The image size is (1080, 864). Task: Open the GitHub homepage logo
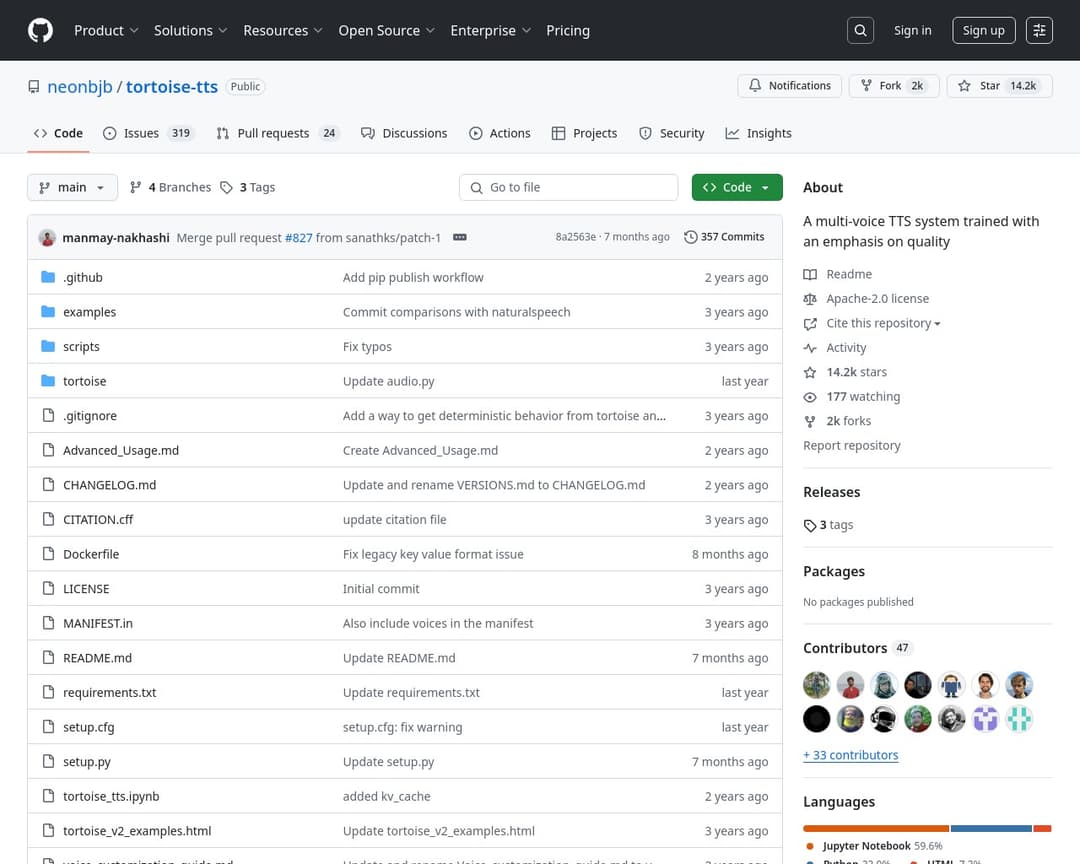[41, 30]
